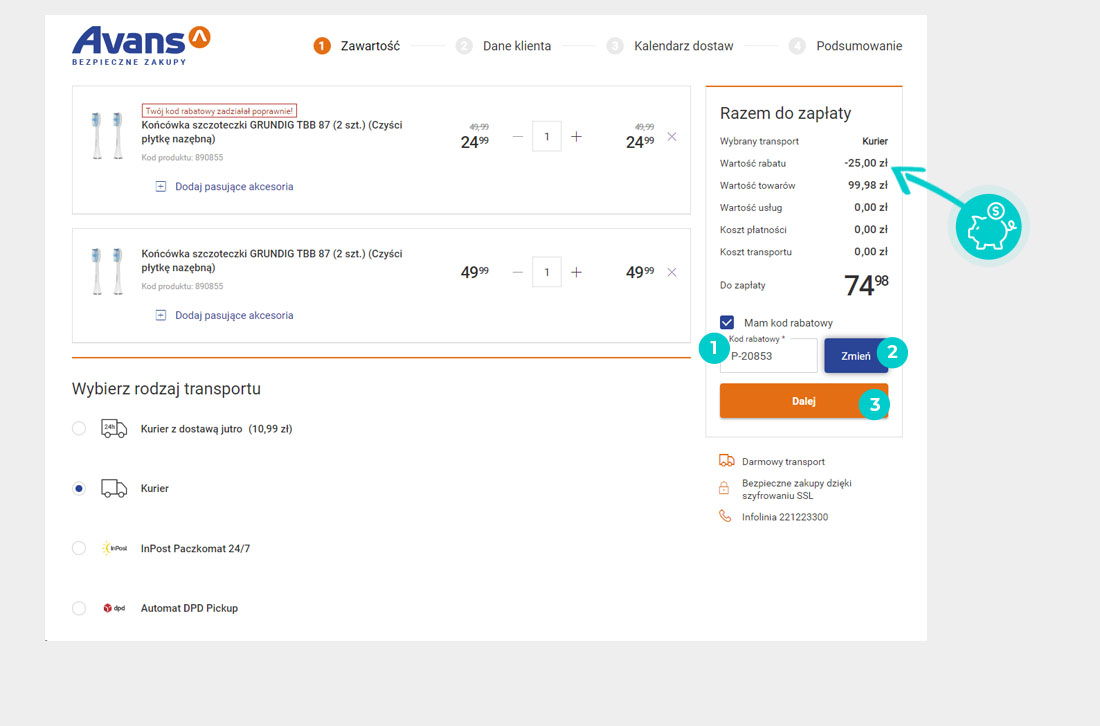Click 'Twój kod rabatowy zadziałał poprawnie!' label
Viewport: 1100px width, 726px height.
tap(219, 111)
